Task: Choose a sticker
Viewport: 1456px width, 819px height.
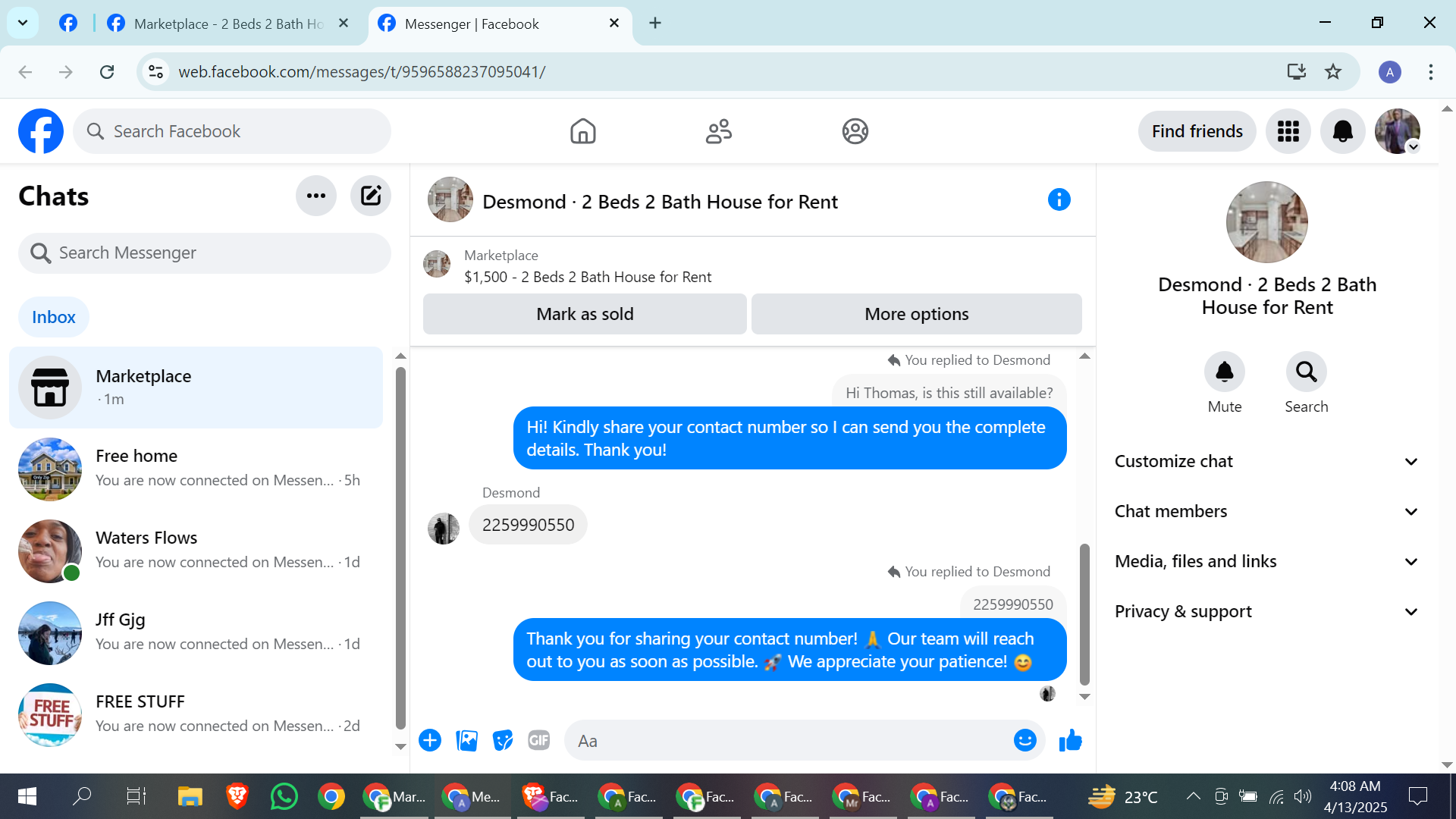Action: point(503,740)
